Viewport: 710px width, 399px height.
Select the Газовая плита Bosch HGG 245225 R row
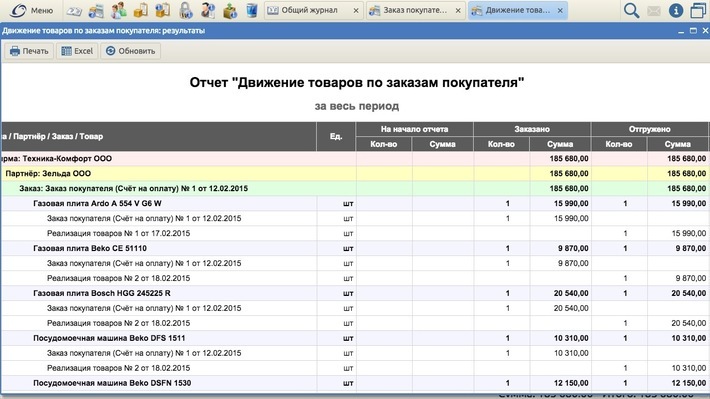pos(355,293)
